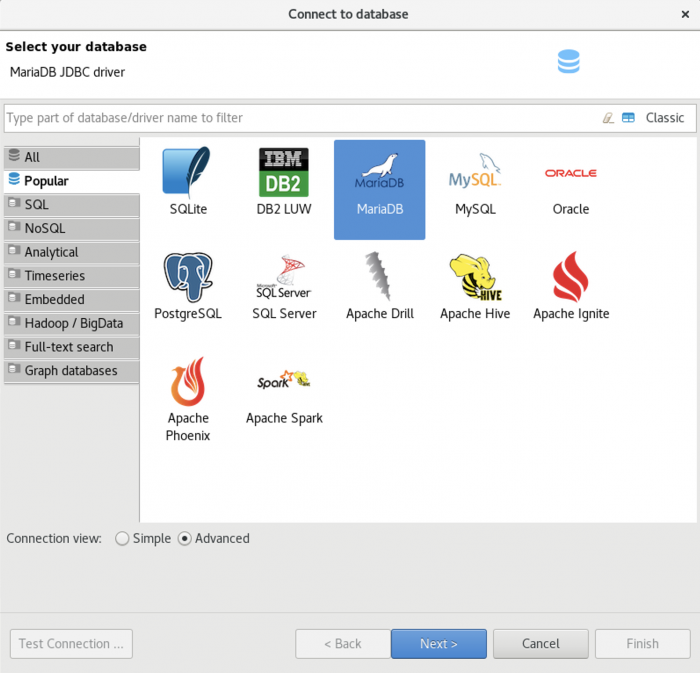Image resolution: width=700 pixels, height=673 pixels.
Task: Select the Apache Ignite flame icon
Action: (571, 277)
